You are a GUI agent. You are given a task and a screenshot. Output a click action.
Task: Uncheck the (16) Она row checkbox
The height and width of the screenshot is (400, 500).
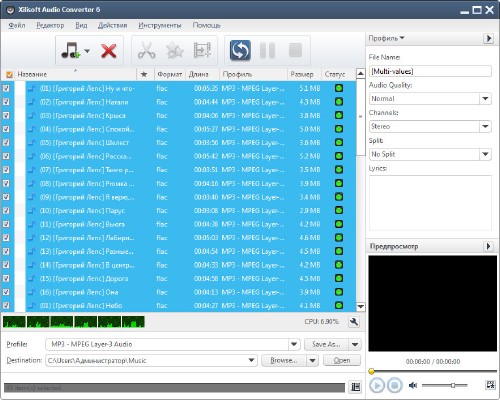coord(6,292)
